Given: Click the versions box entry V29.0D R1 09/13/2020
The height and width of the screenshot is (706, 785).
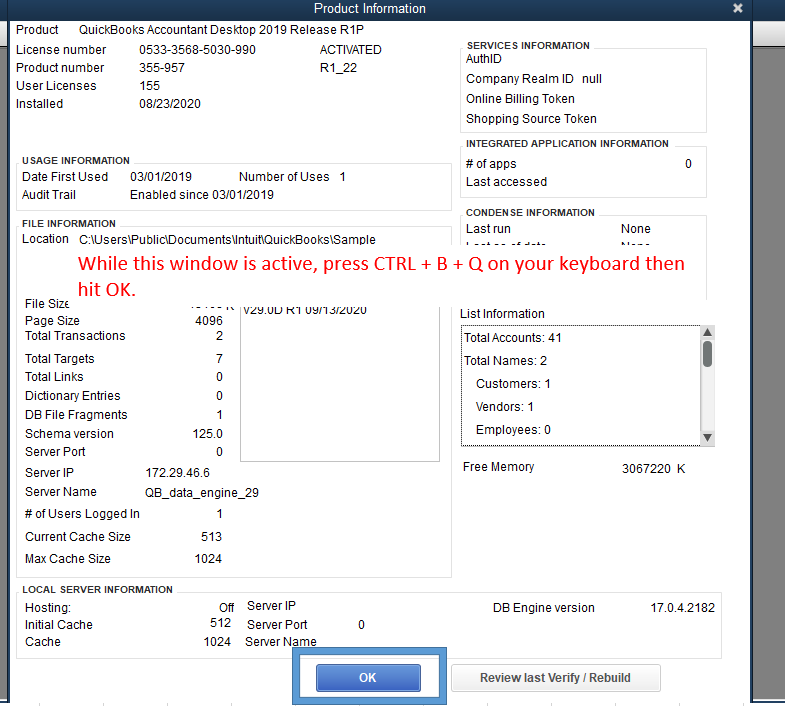Looking at the screenshot, I should point(305,311).
